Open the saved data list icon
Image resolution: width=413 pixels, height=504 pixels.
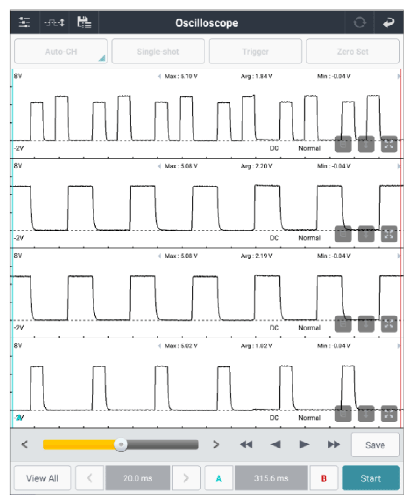tap(84, 22)
